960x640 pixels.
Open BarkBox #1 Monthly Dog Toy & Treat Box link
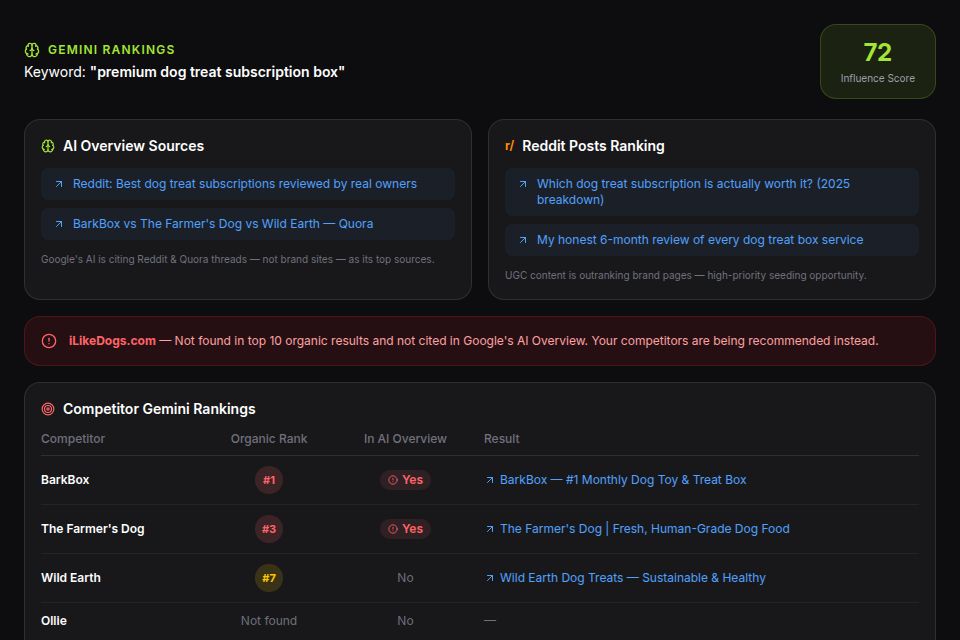623,480
